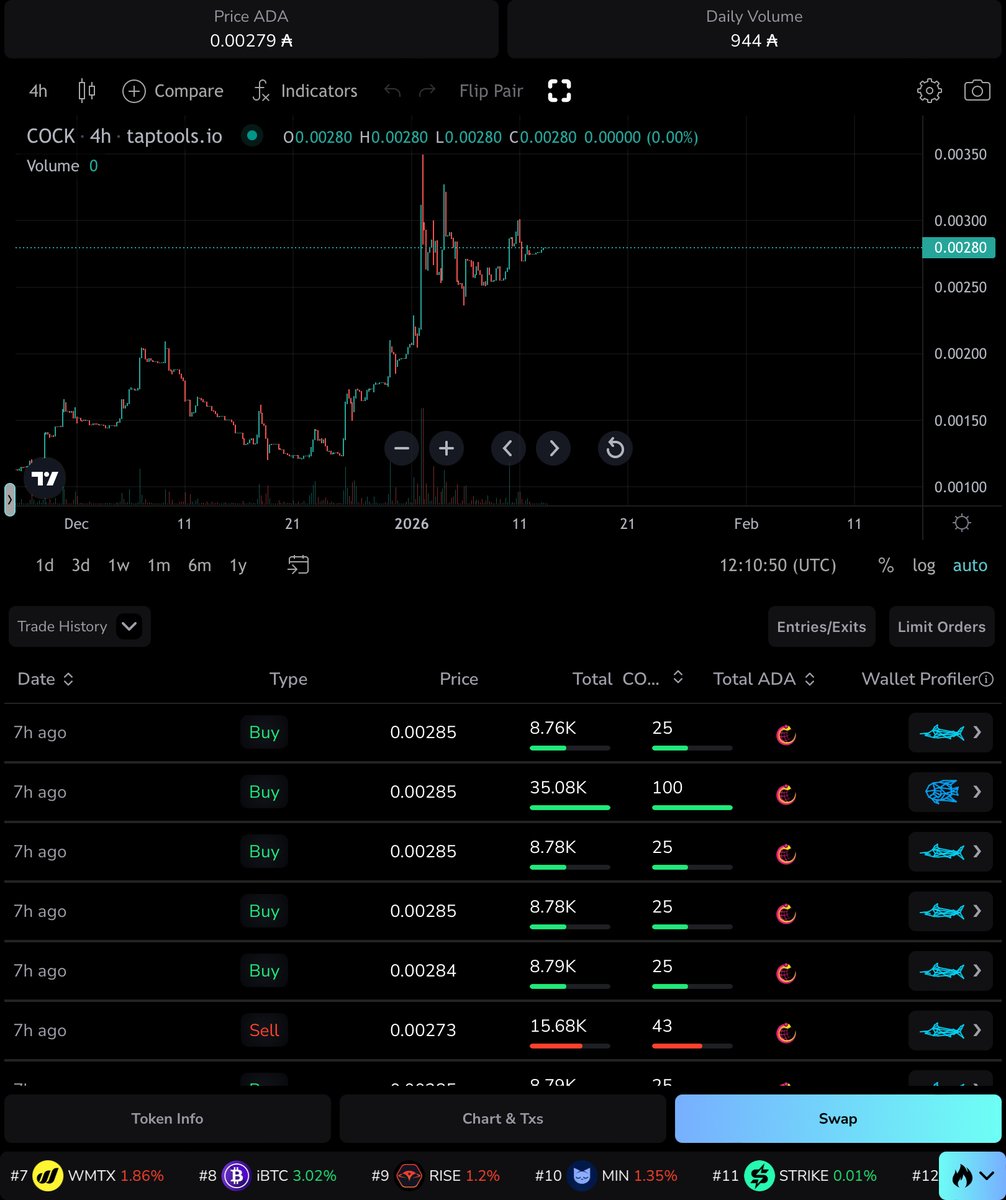Click Buy badge in 35.08K row
This screenshot has height=1200, width=1006.
tap(264, 792)
